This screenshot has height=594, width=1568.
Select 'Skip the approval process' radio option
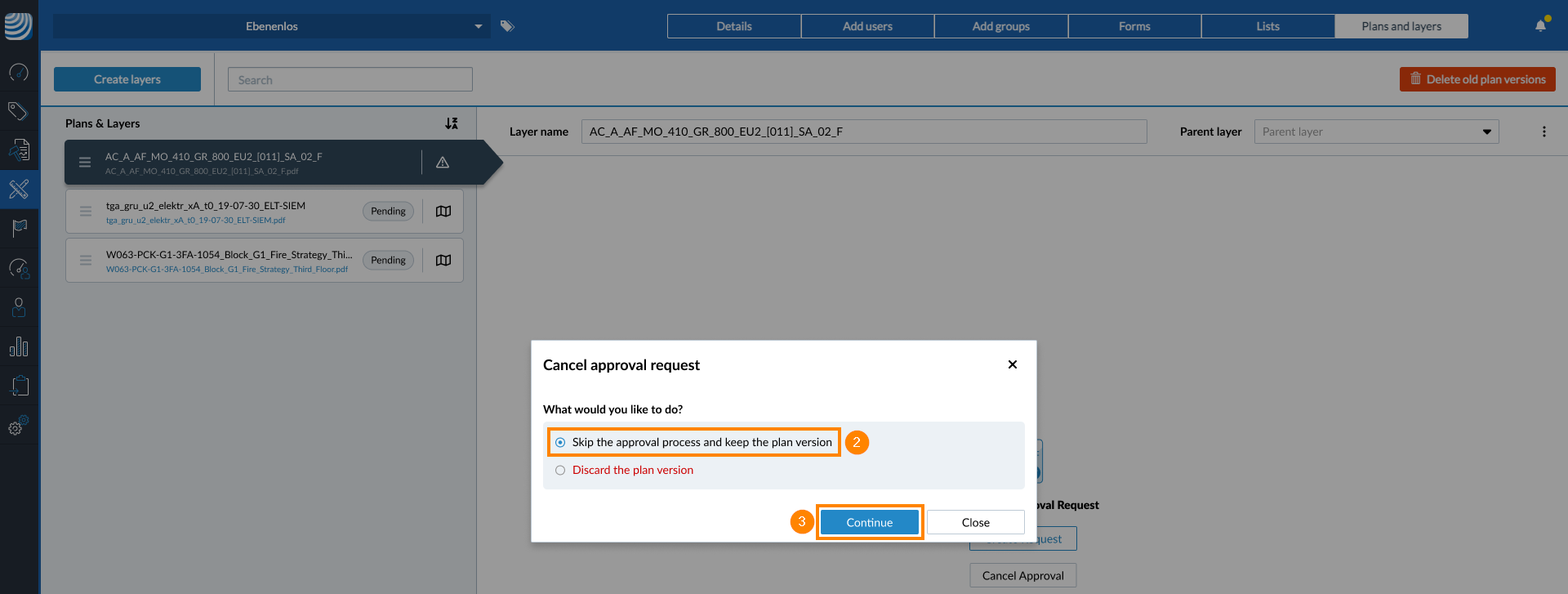560,443
